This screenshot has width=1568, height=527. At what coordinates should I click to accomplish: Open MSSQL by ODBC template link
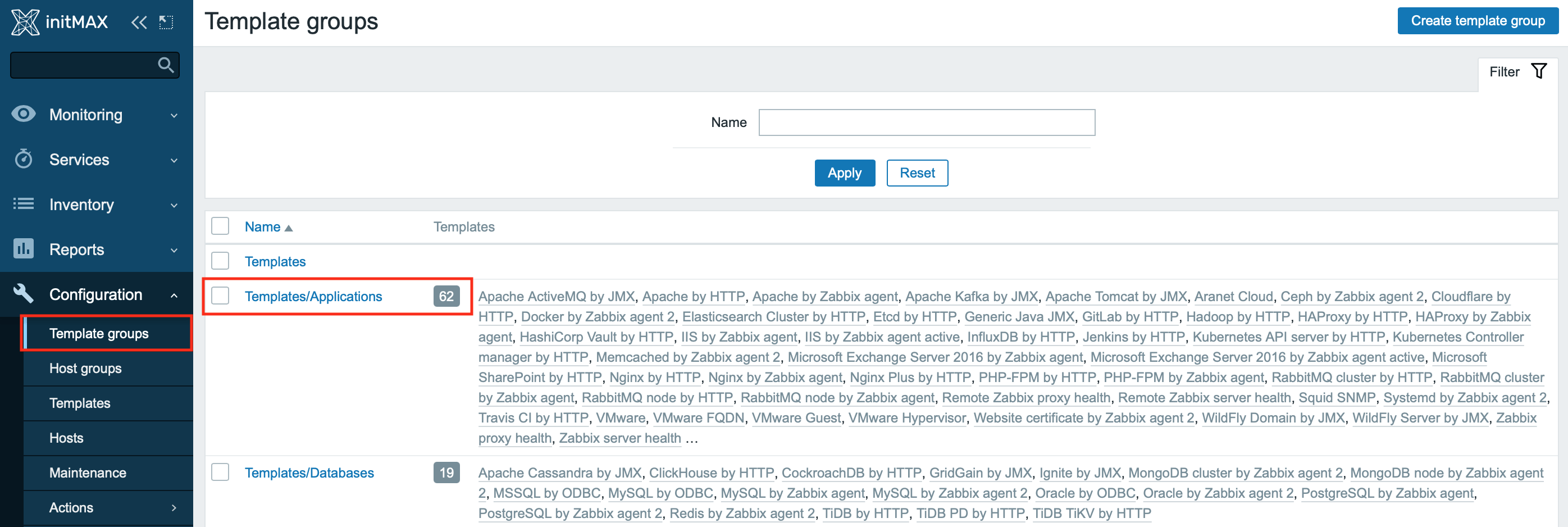pos(546,493)
